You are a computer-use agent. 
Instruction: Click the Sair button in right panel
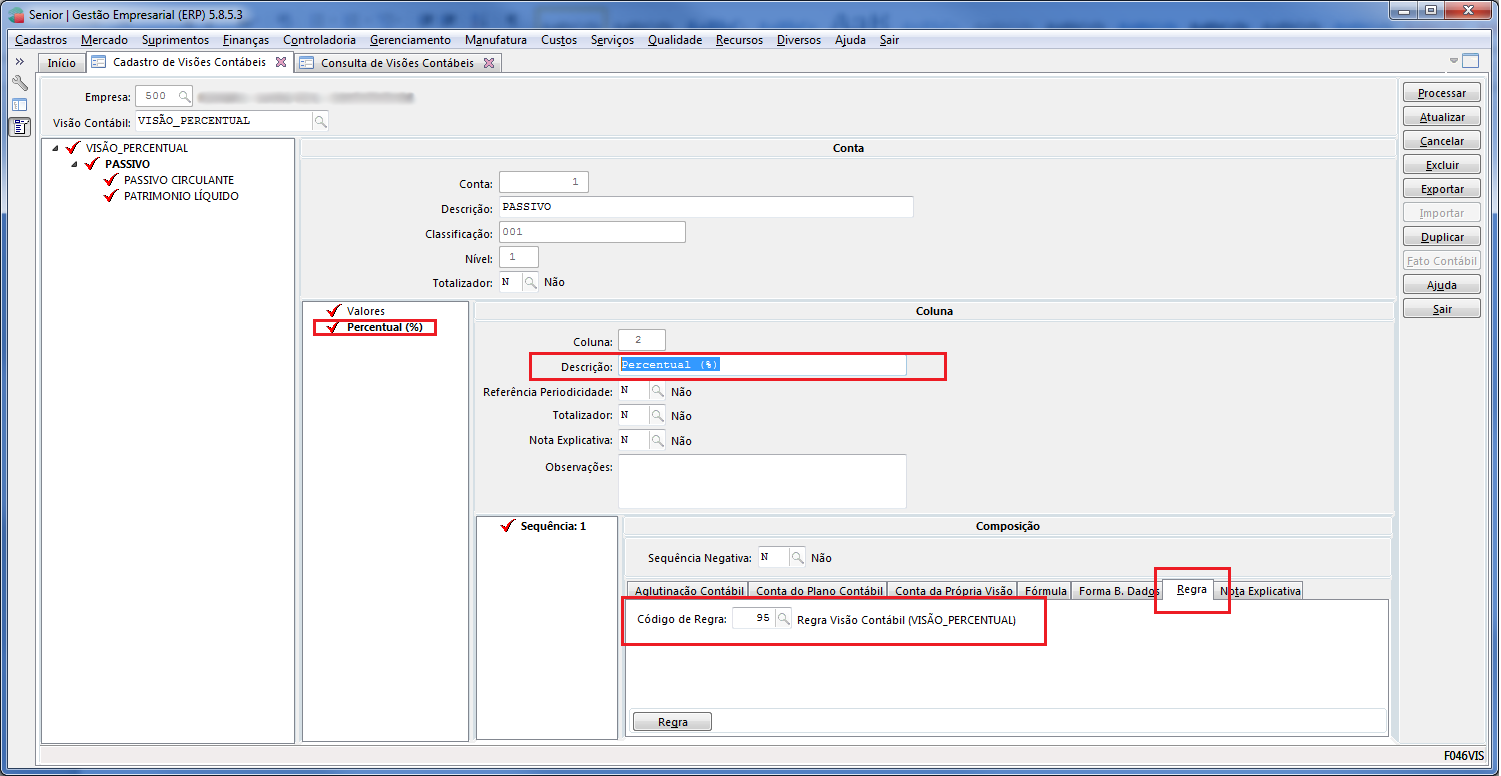(x=1442, y=309)
